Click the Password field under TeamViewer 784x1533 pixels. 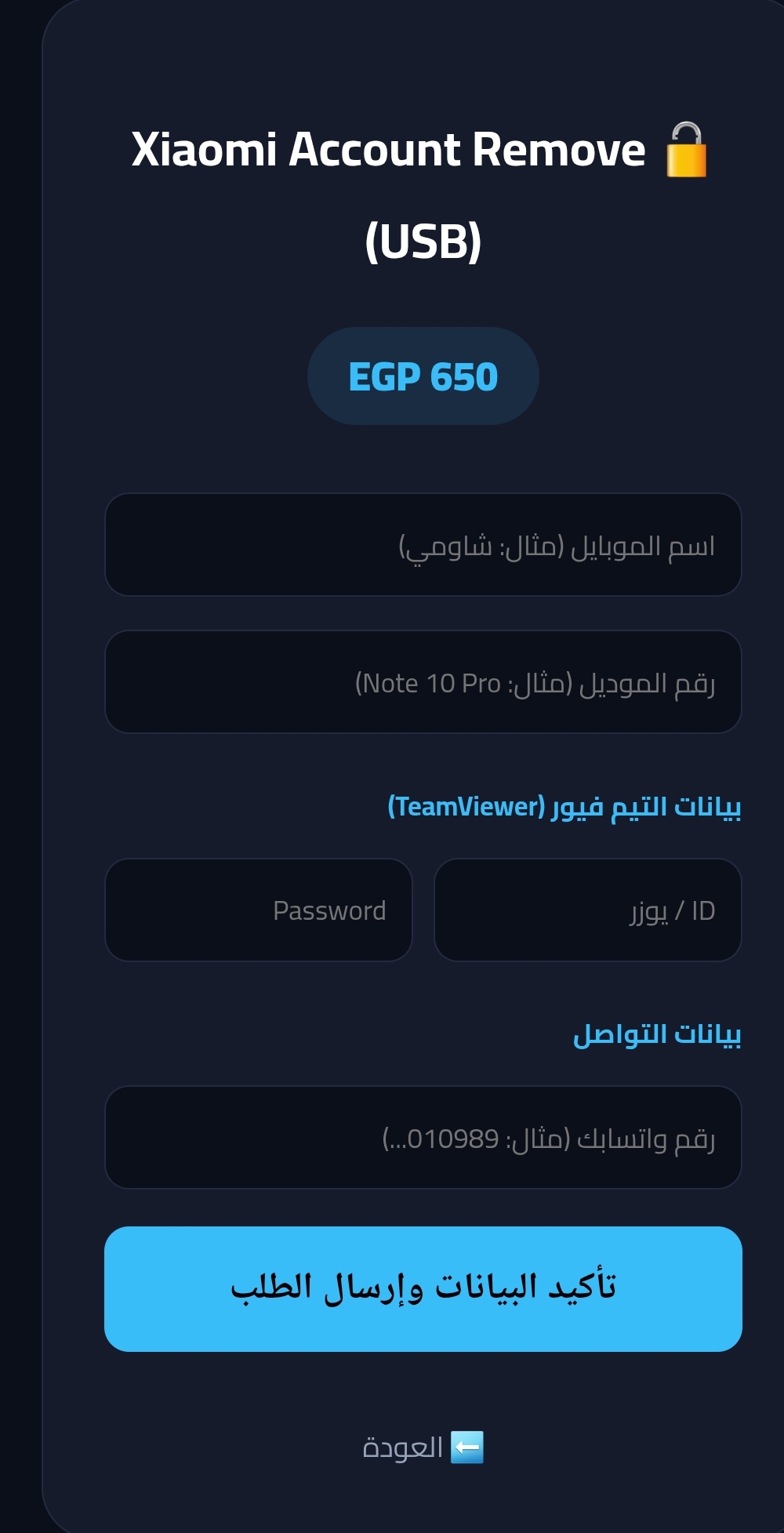point(259,910)
